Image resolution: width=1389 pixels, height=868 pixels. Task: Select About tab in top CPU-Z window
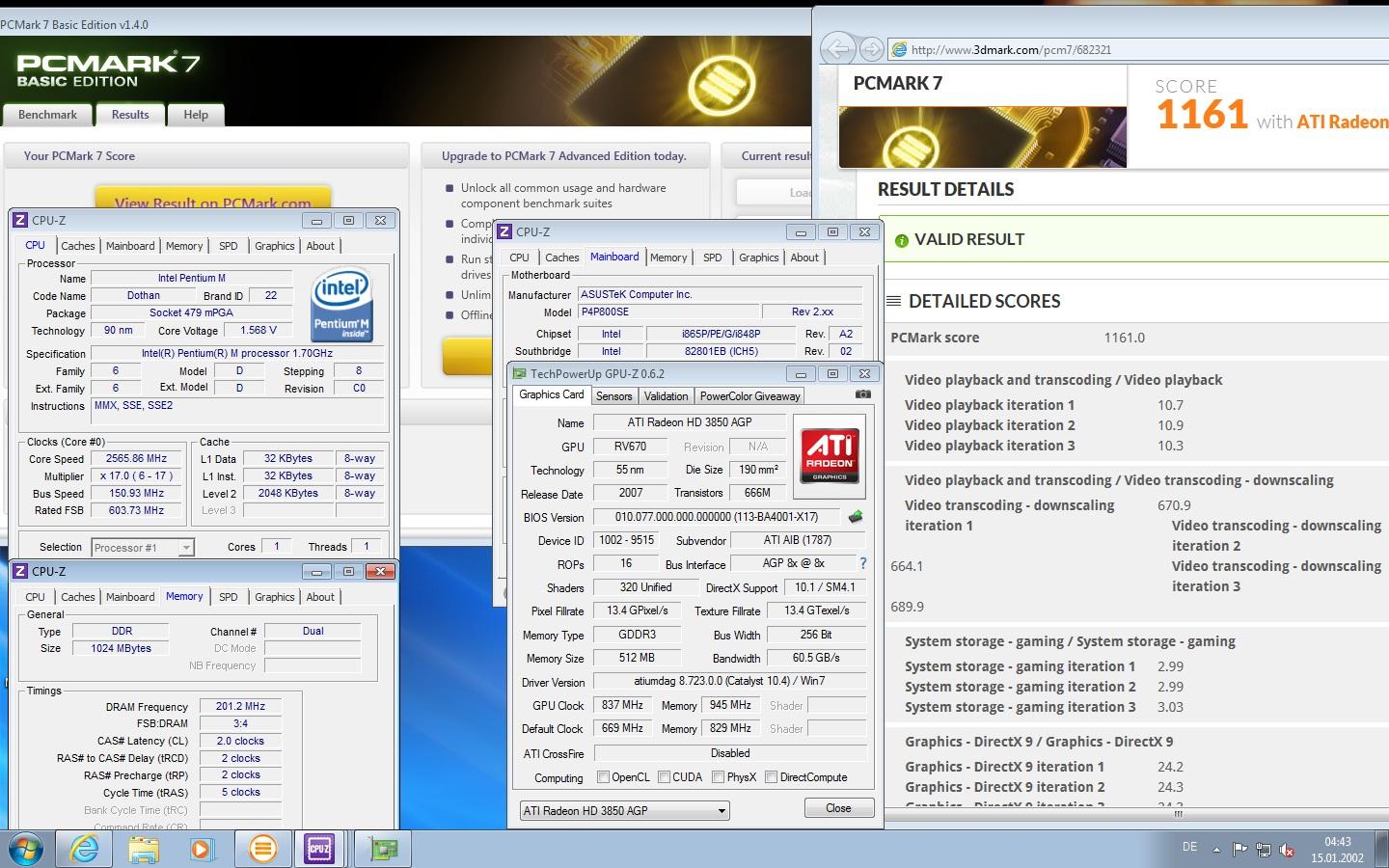(320, 246)
